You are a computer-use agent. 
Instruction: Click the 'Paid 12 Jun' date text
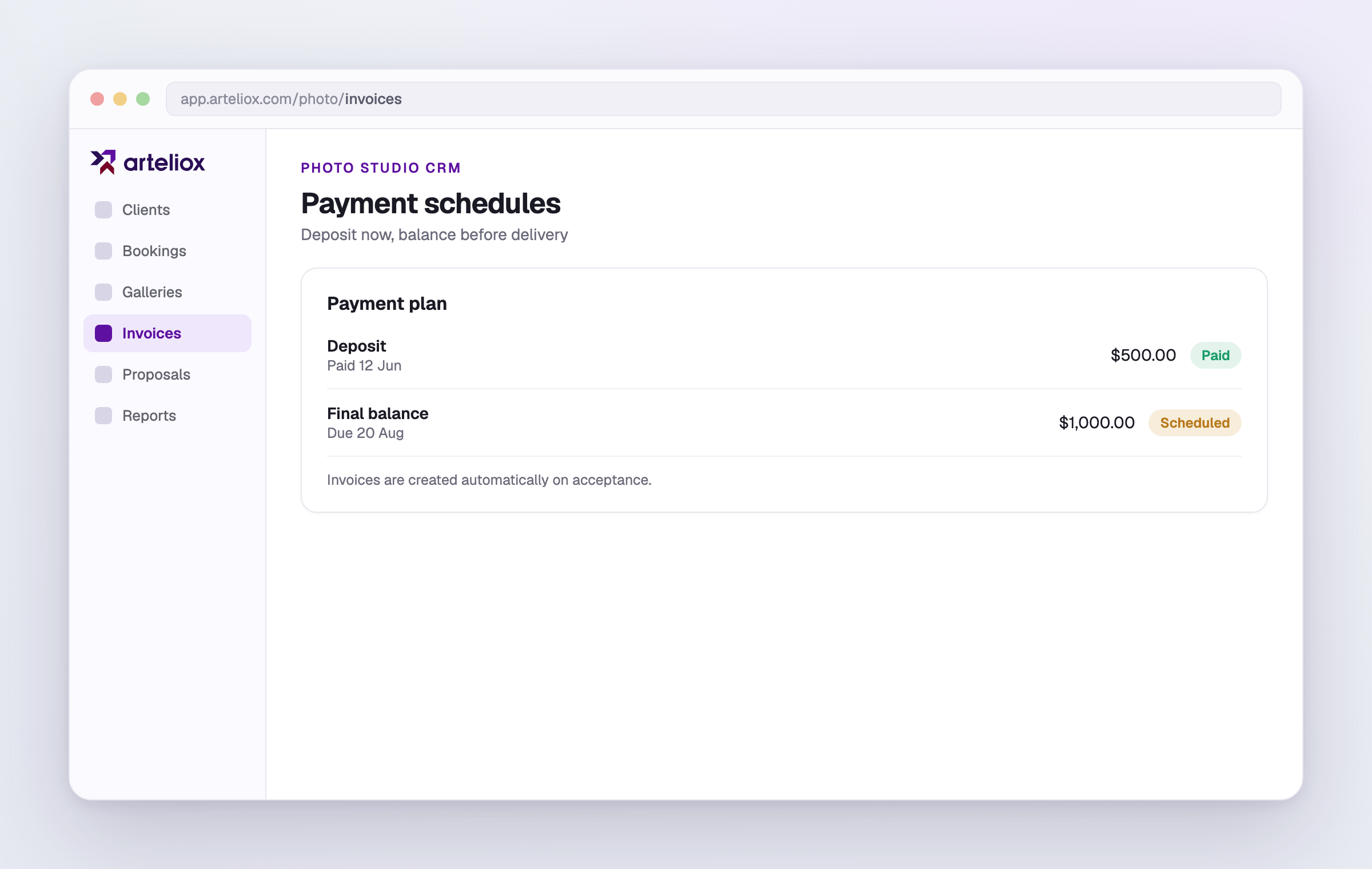click(364, 366)
